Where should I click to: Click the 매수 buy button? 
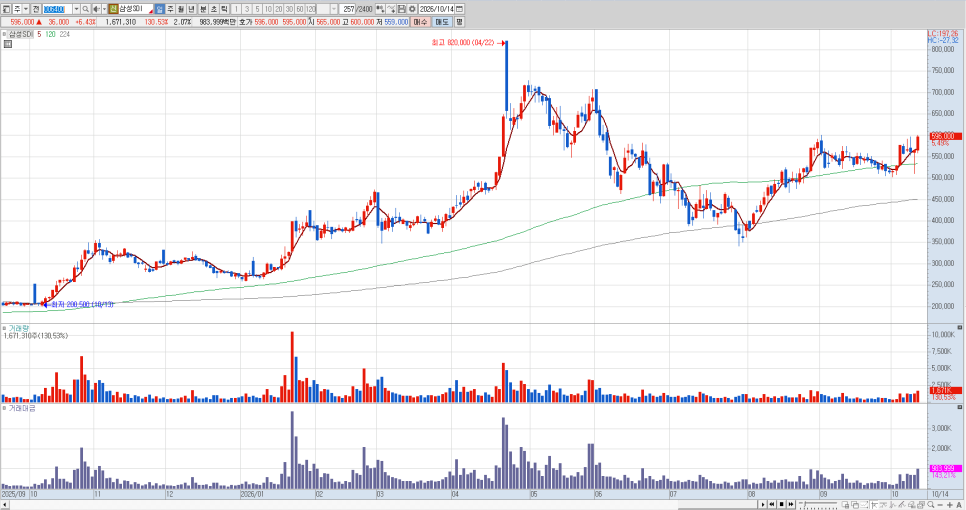click(x=420, y=22)
